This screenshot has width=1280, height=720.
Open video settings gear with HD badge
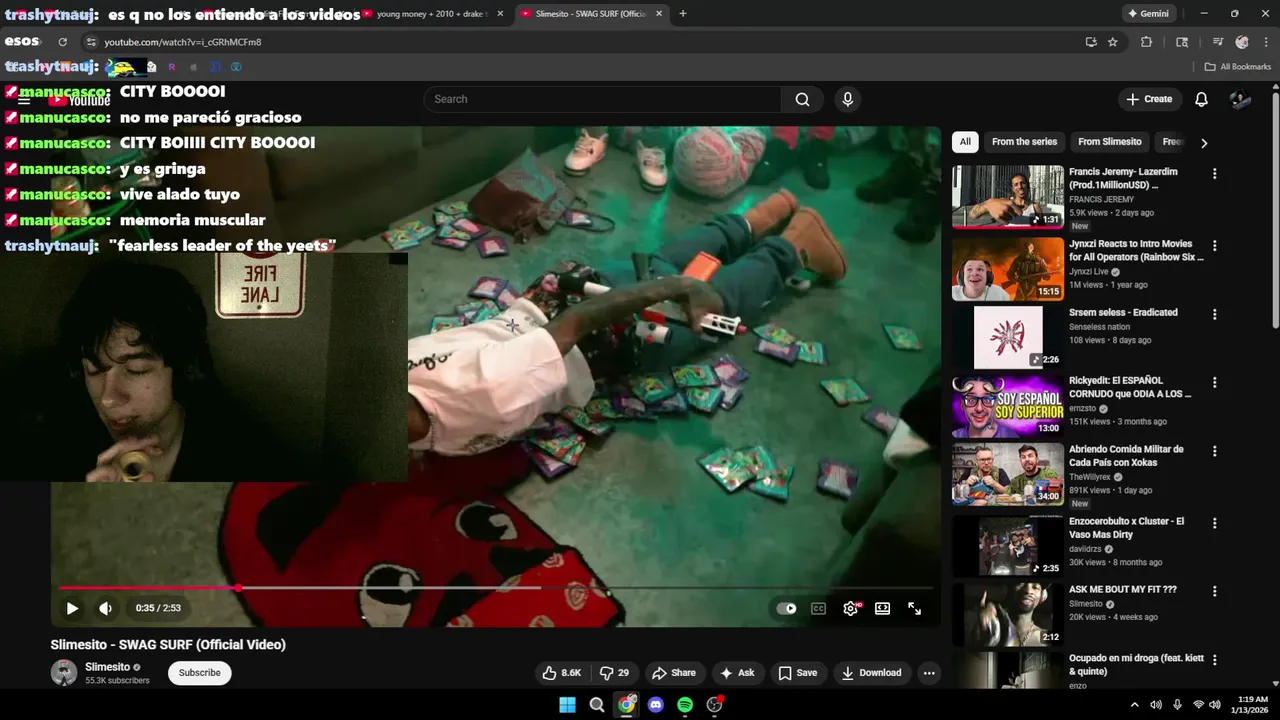tap(851, 608)
